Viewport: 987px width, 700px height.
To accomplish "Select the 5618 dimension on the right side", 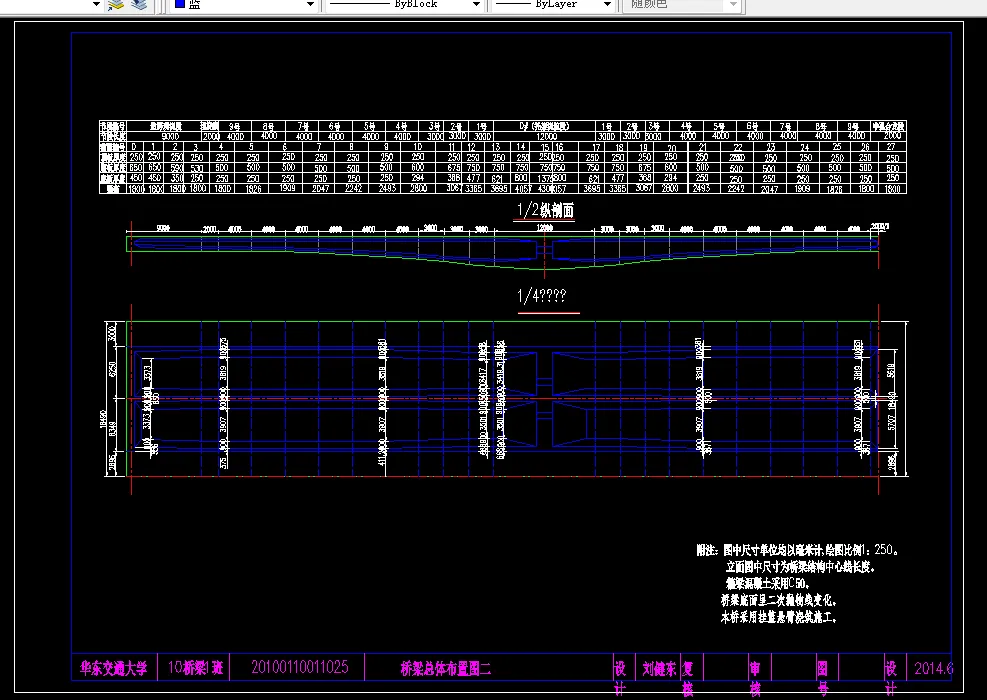I will pyautogui.click(x=891, y=371).
